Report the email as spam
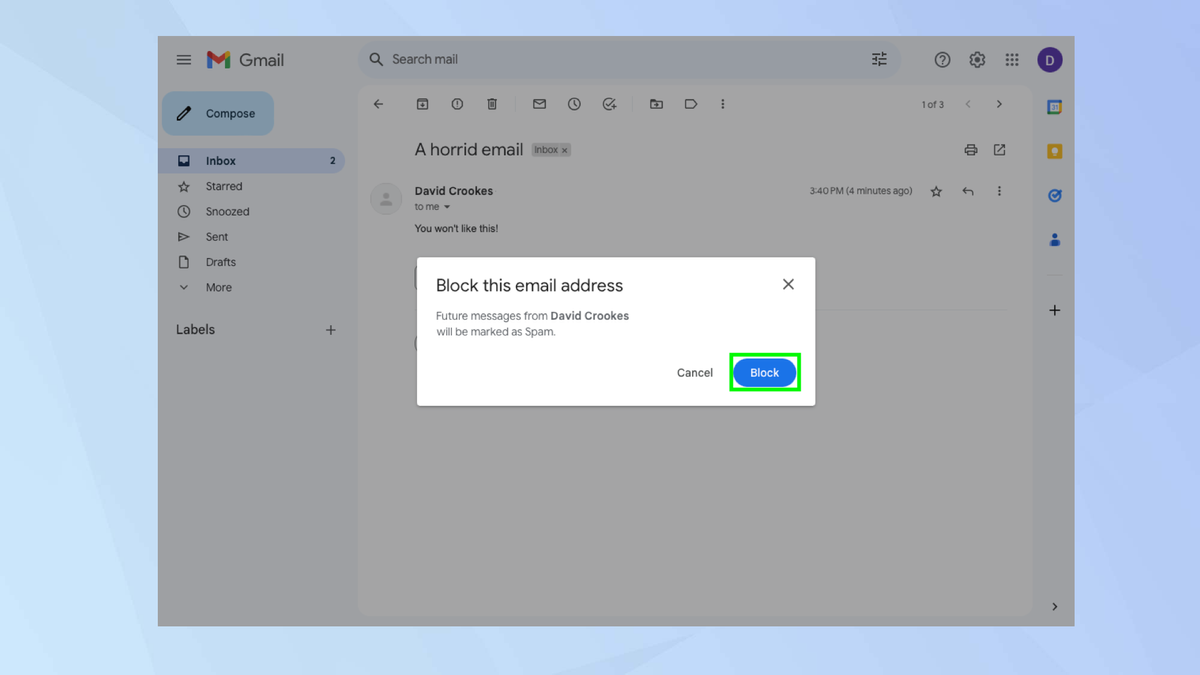The image size is (1200, 675). point(457,103)
